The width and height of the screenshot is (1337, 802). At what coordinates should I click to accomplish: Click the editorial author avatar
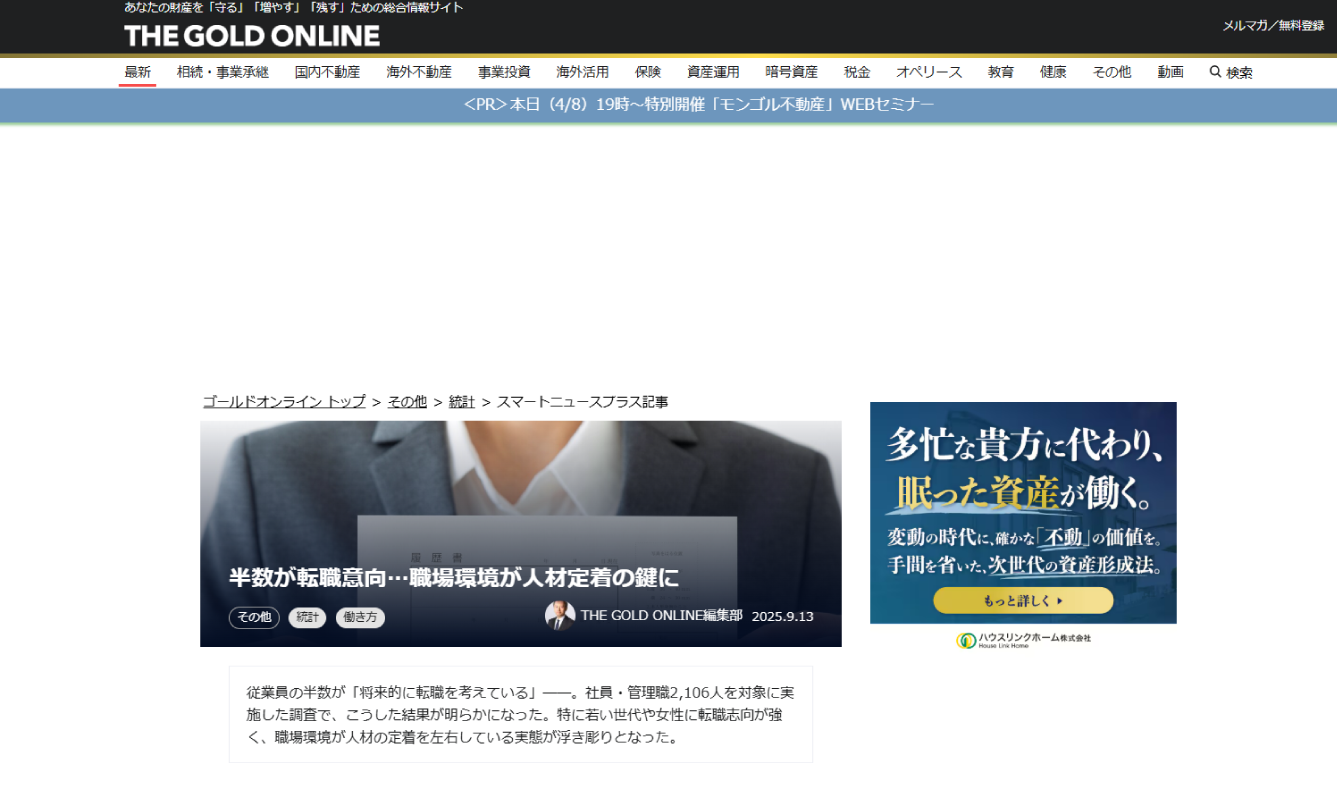click(x=560, y=616)
